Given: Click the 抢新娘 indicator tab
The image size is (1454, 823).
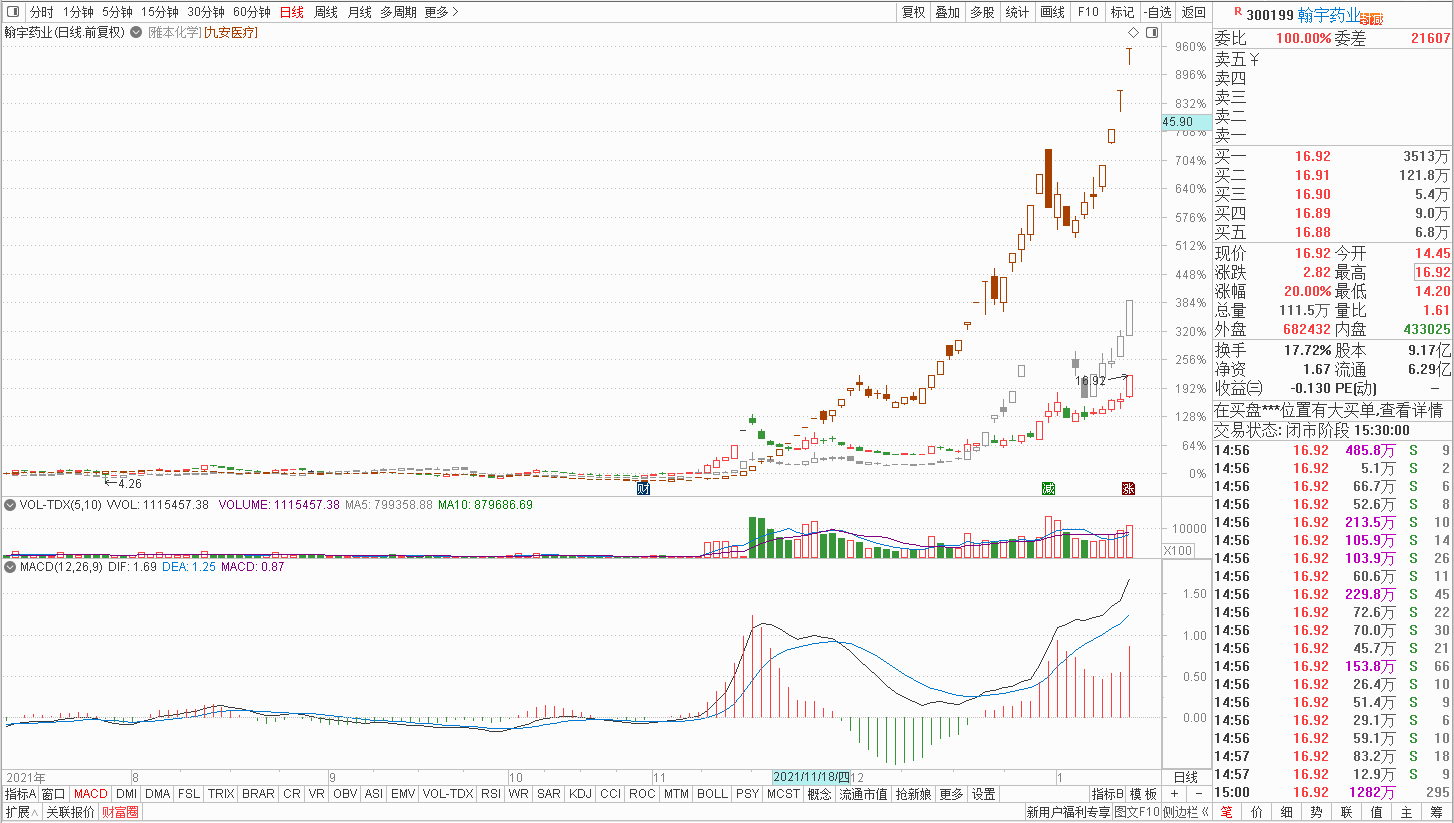Looking at the screenshot, I should click(x=913, y=794).
